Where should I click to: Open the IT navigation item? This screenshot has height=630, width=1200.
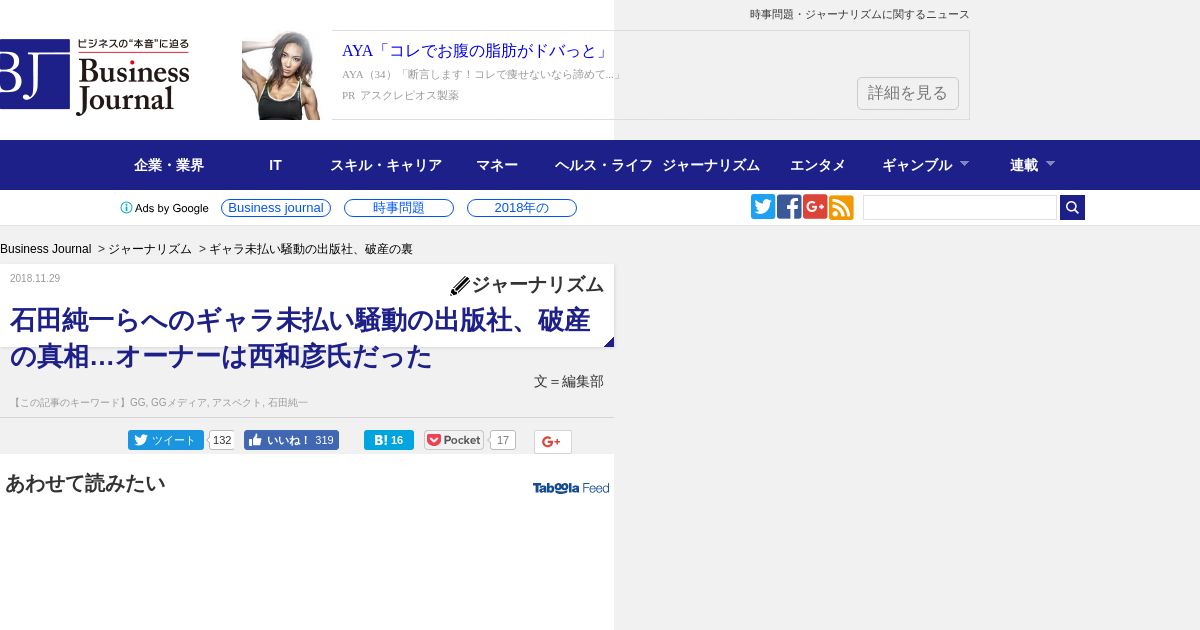click(275, 165)
